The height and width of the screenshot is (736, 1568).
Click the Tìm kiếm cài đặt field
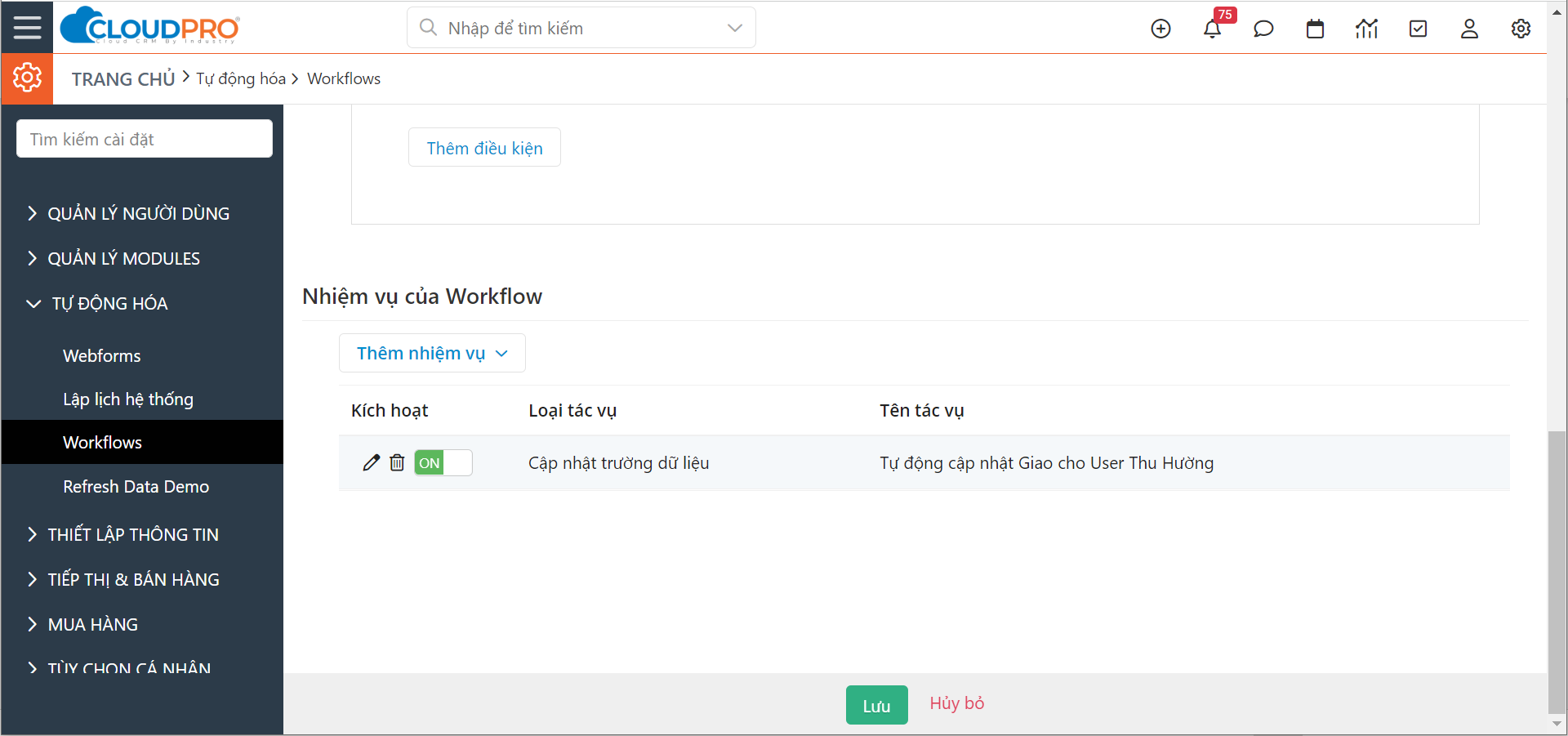coord(145,139)
